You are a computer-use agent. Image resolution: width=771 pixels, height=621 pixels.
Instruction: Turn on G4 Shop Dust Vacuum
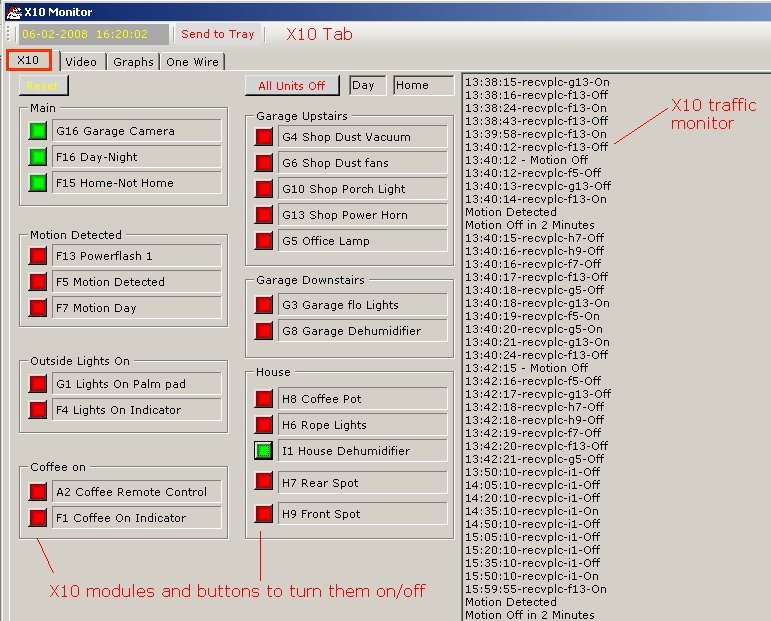point(264,137)
